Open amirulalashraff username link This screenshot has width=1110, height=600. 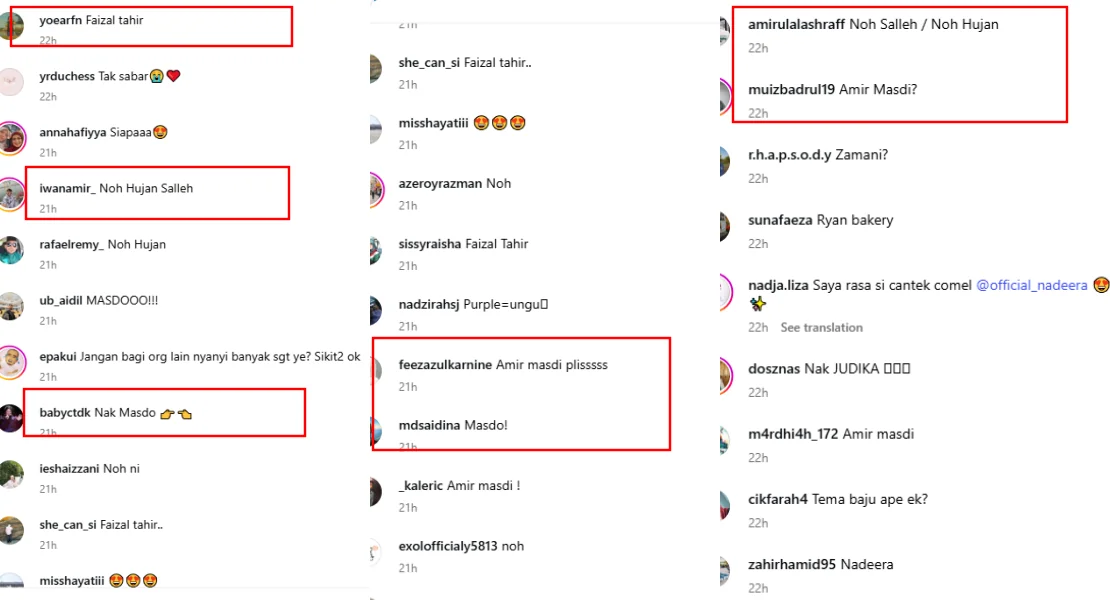(x=796, y=24)
